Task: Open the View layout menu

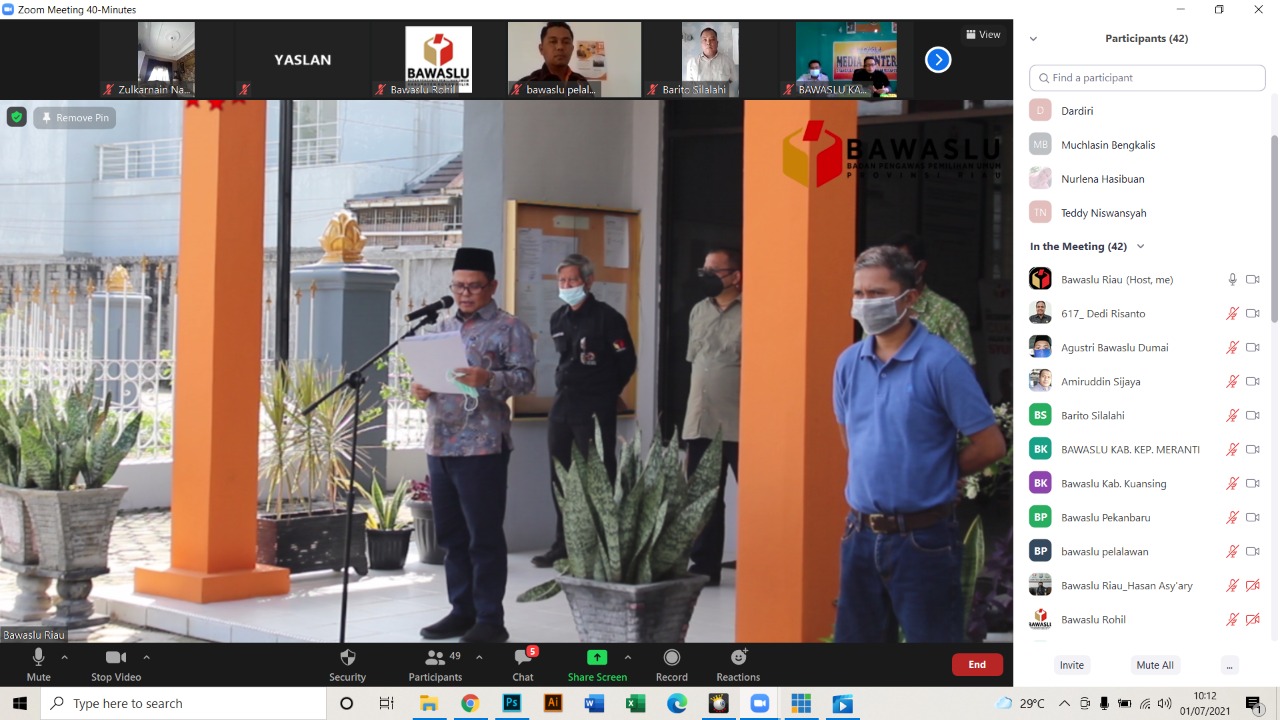Action: pos(983,35)
